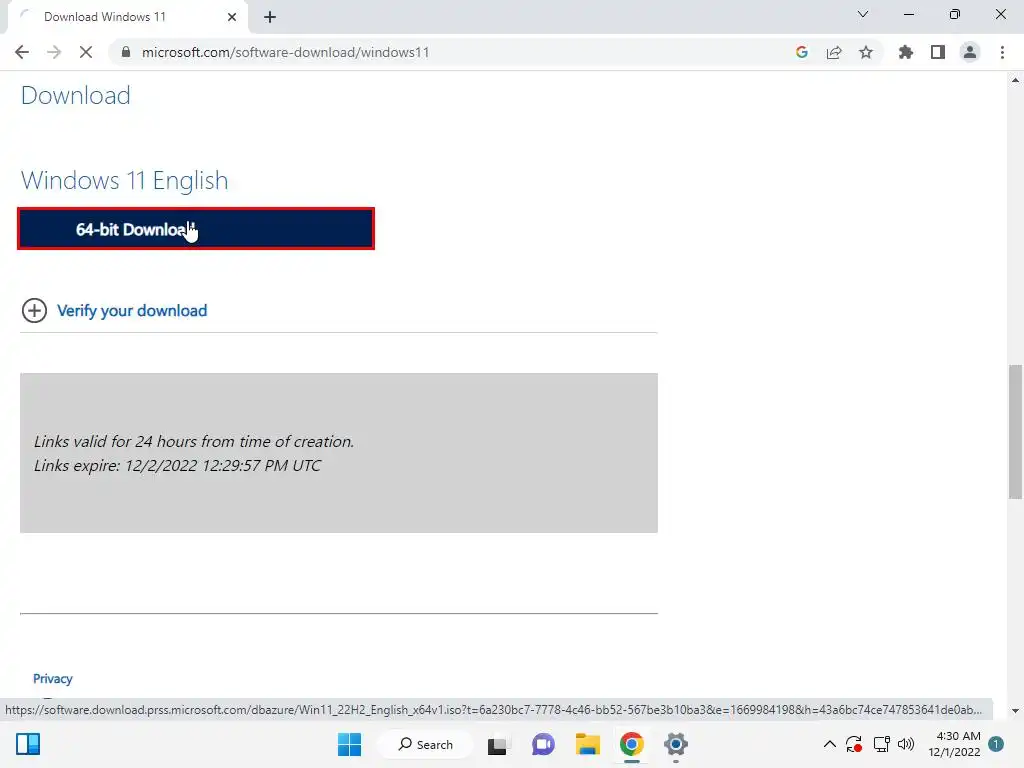Click the sync status tray icon
Screen dimensions: 1024x768
[854, 744]
